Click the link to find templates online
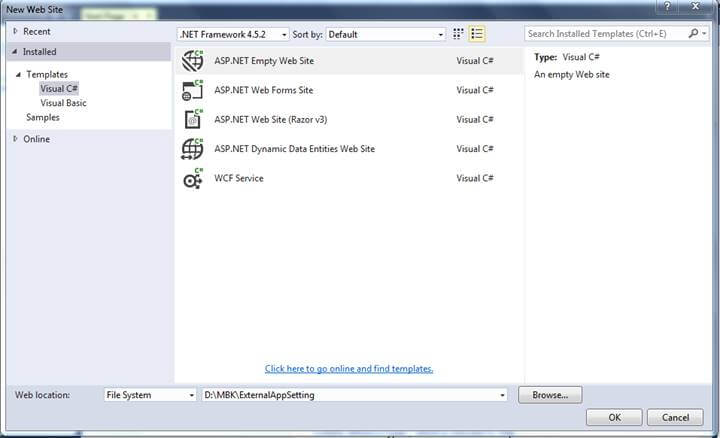 tap(349, 369)
